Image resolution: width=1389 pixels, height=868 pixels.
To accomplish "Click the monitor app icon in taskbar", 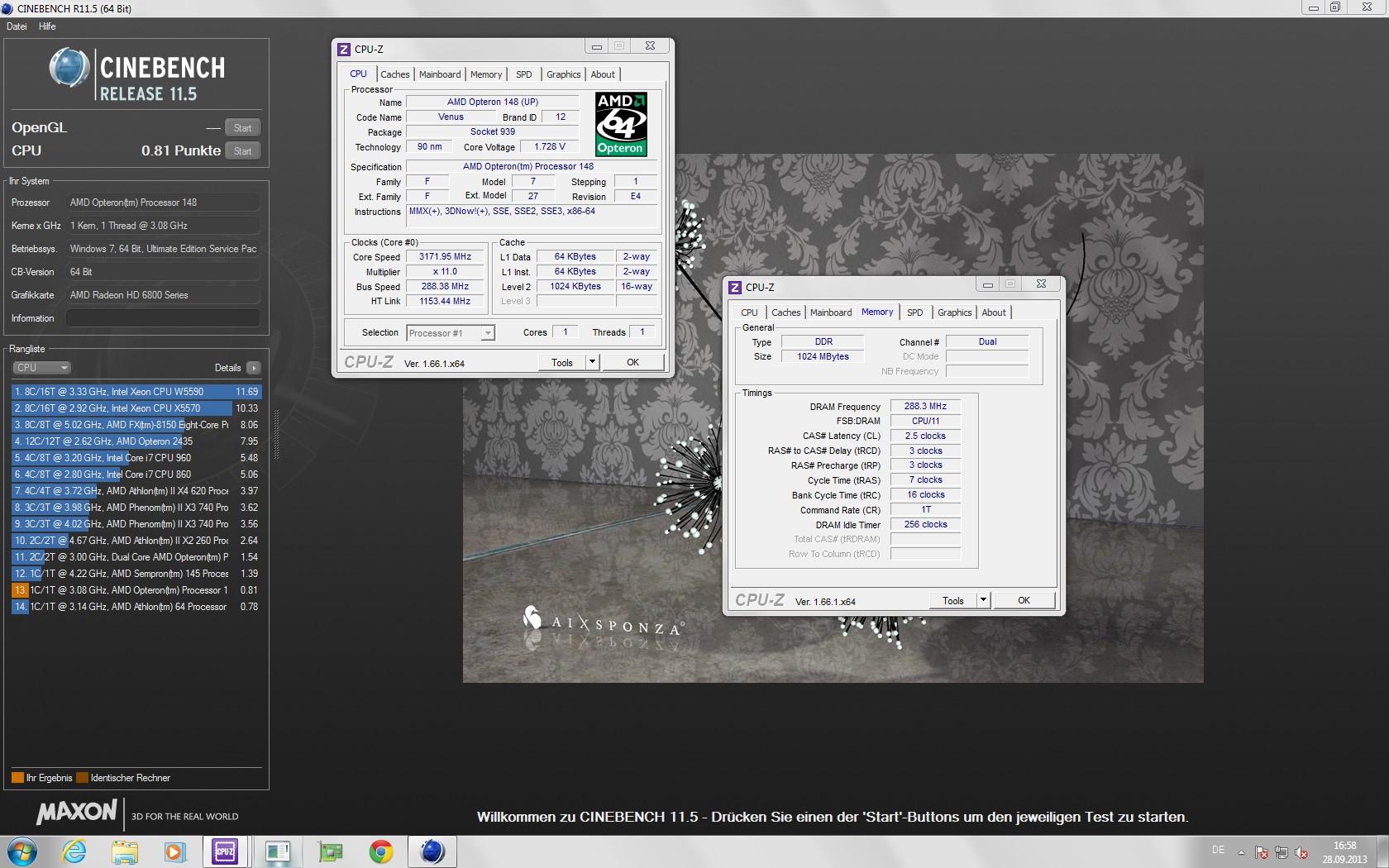I will pyautogui.click(x=278, y=851).
